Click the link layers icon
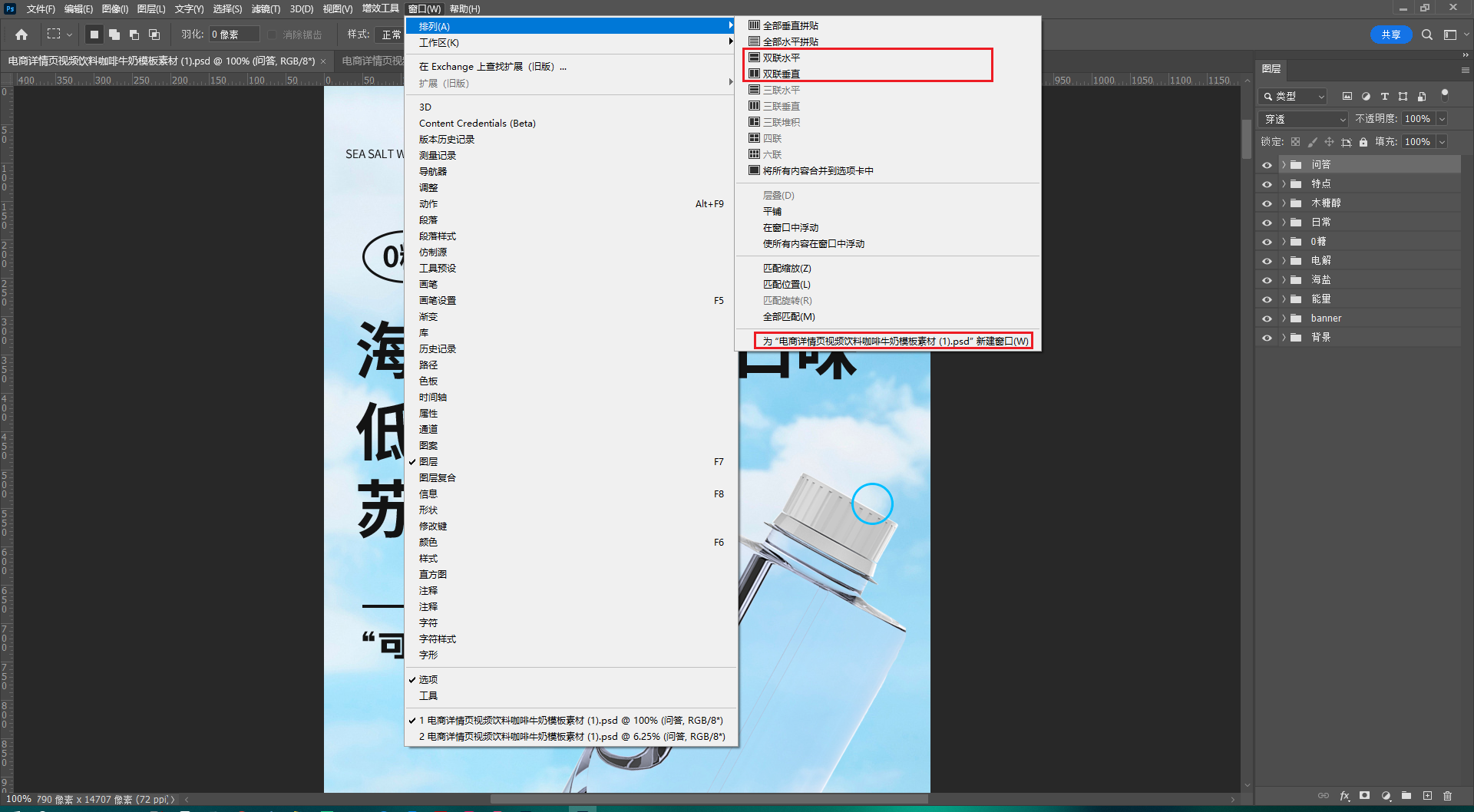 pos(1324,796)
